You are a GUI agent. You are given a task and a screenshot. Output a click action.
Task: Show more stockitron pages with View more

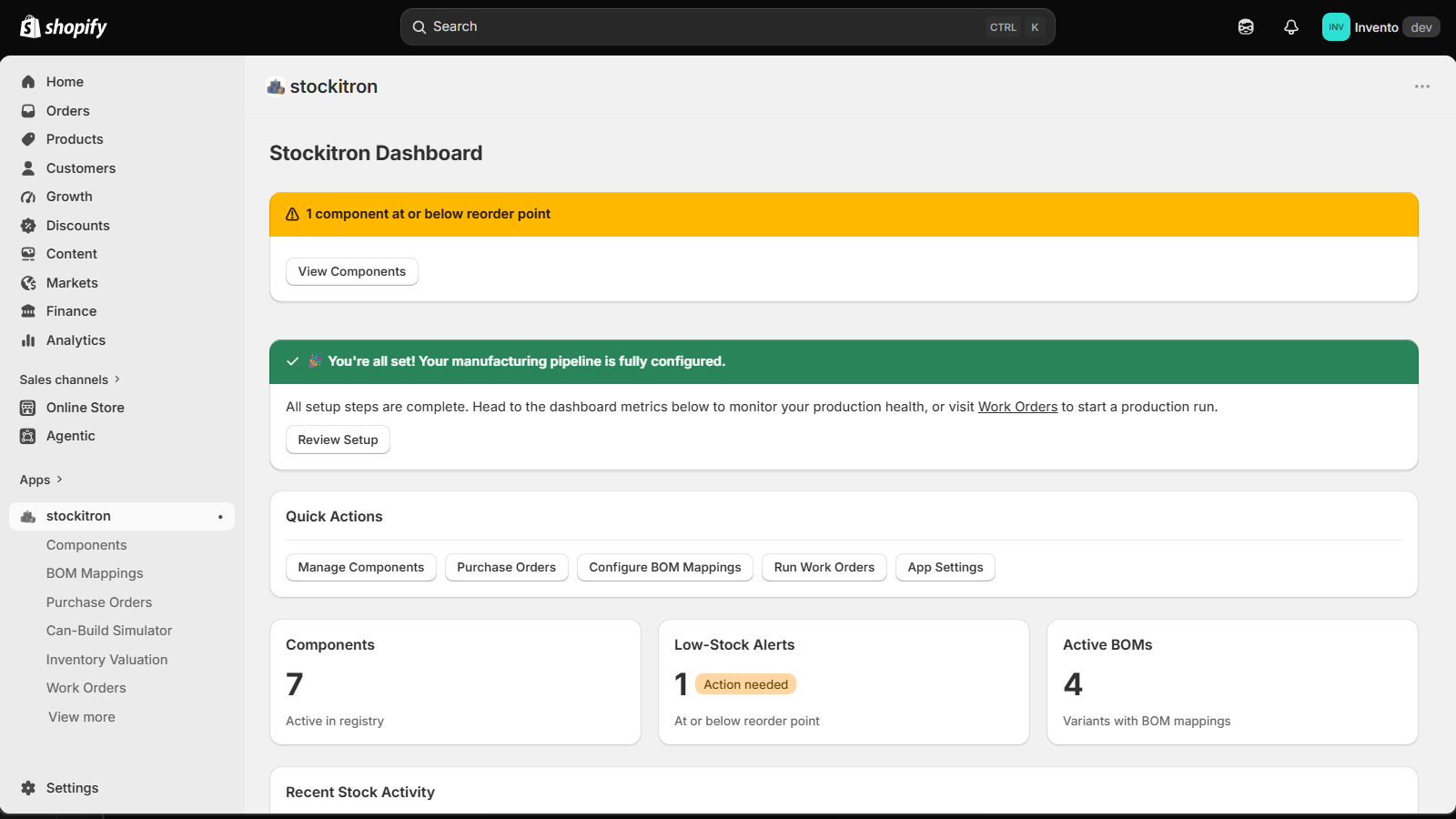pyautogui.click(x=82, y=717)
